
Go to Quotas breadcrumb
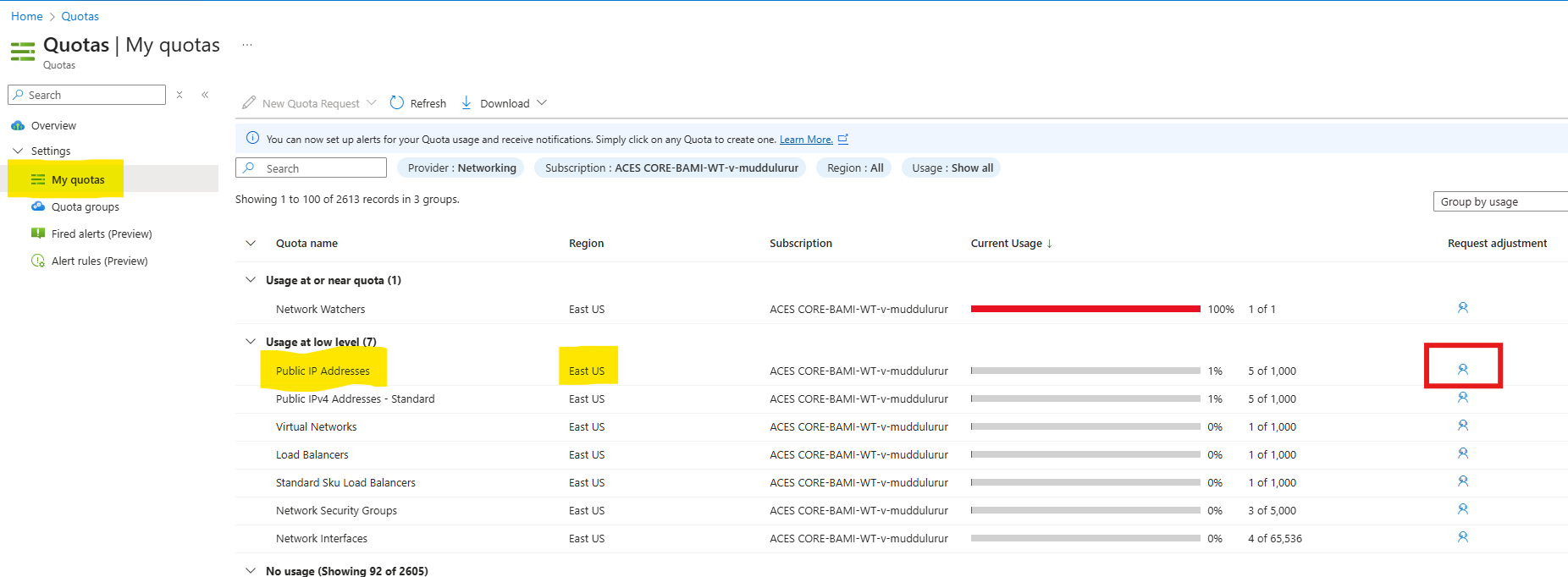tap(80, 16)
